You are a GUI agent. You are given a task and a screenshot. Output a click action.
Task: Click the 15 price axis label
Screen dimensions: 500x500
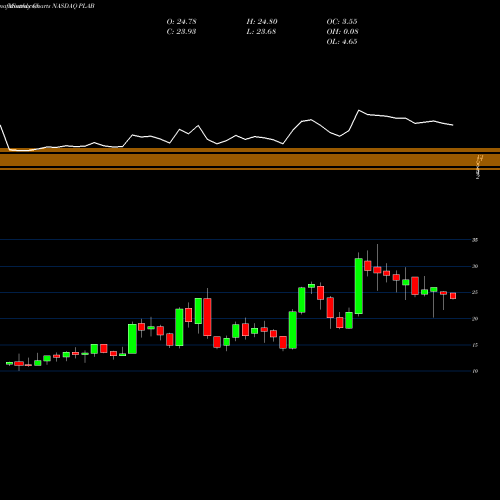pyautogui.click(x=475, y=345)
